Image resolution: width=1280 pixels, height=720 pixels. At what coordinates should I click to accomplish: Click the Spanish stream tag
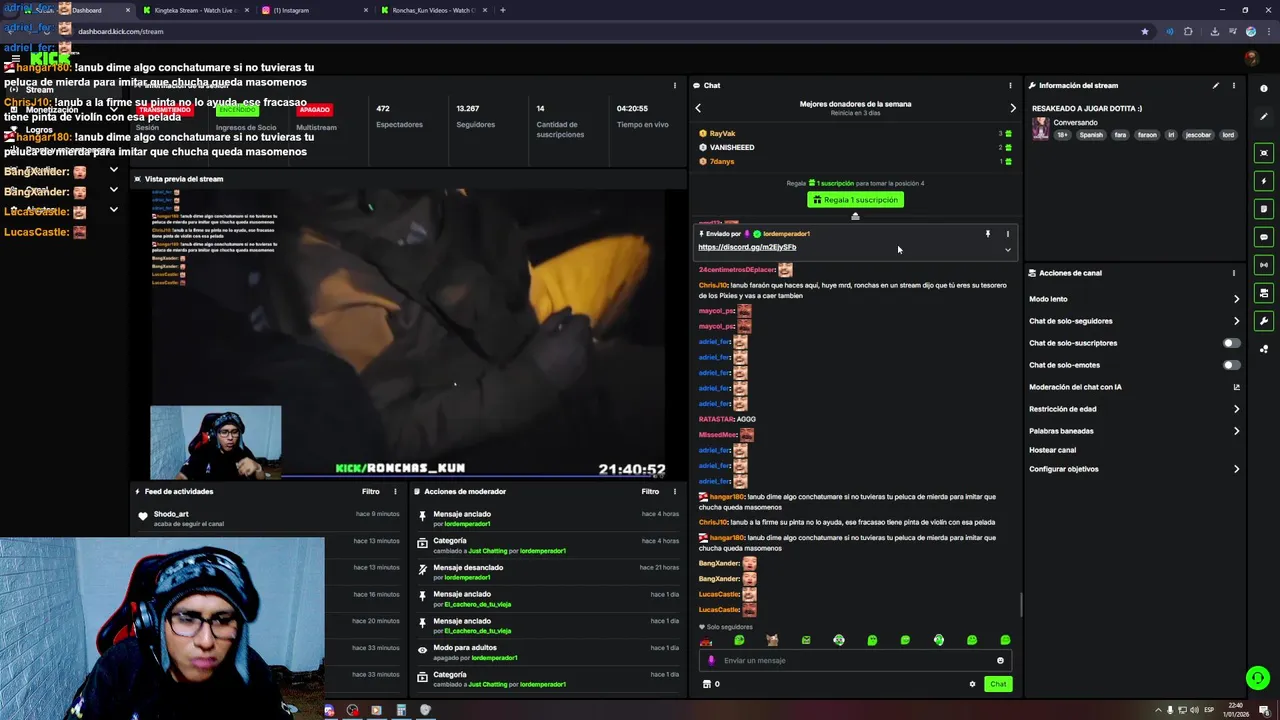pos(1091,135)
